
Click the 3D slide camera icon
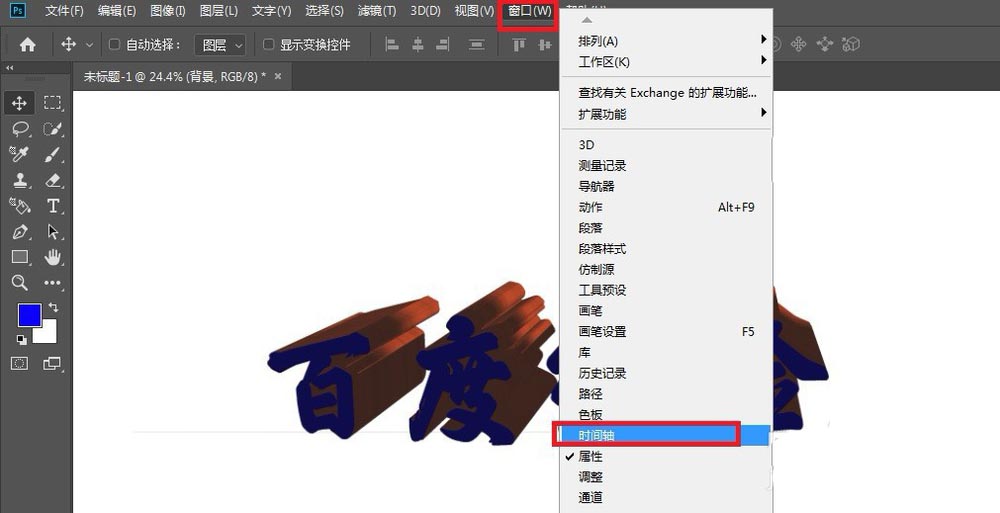click(825, 44)
